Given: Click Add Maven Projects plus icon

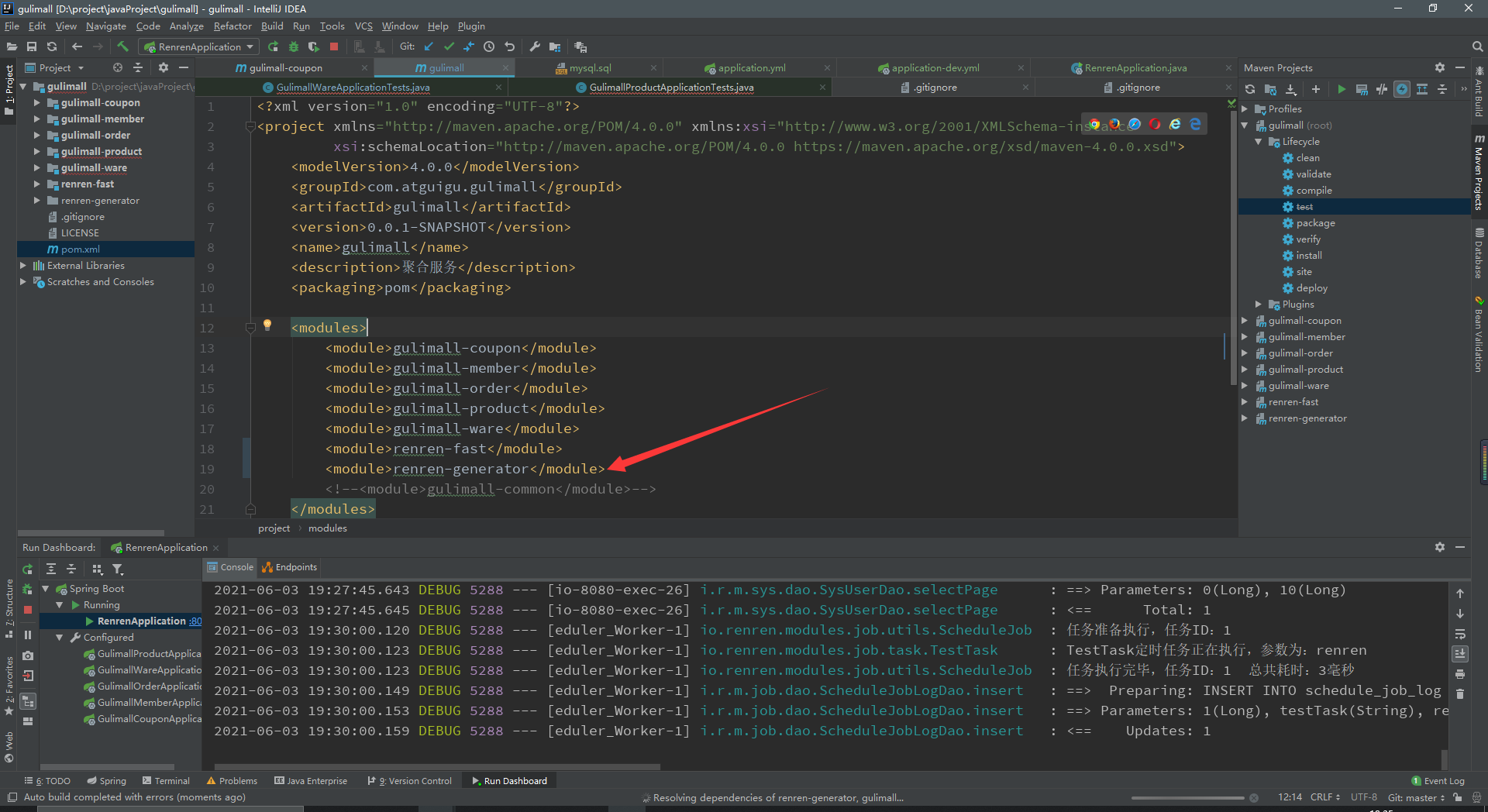Looking at the screenshot, I should [x=1315, y=89].
